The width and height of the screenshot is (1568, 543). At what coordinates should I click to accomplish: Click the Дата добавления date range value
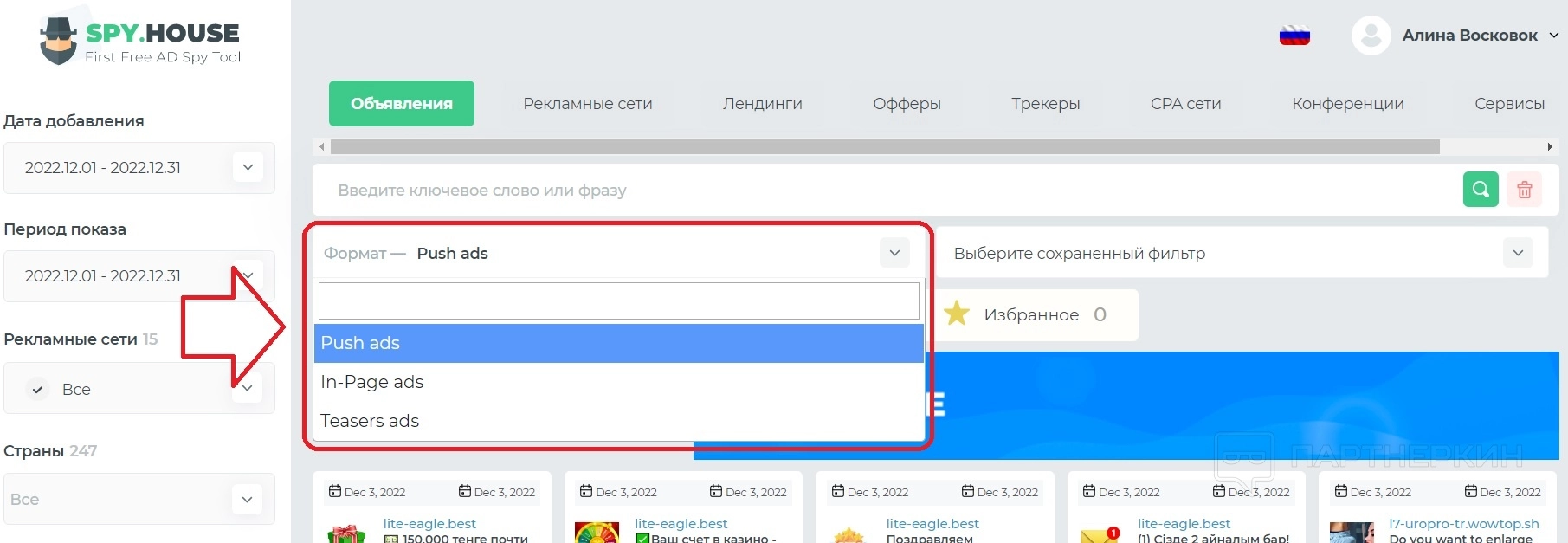[103, 167]
